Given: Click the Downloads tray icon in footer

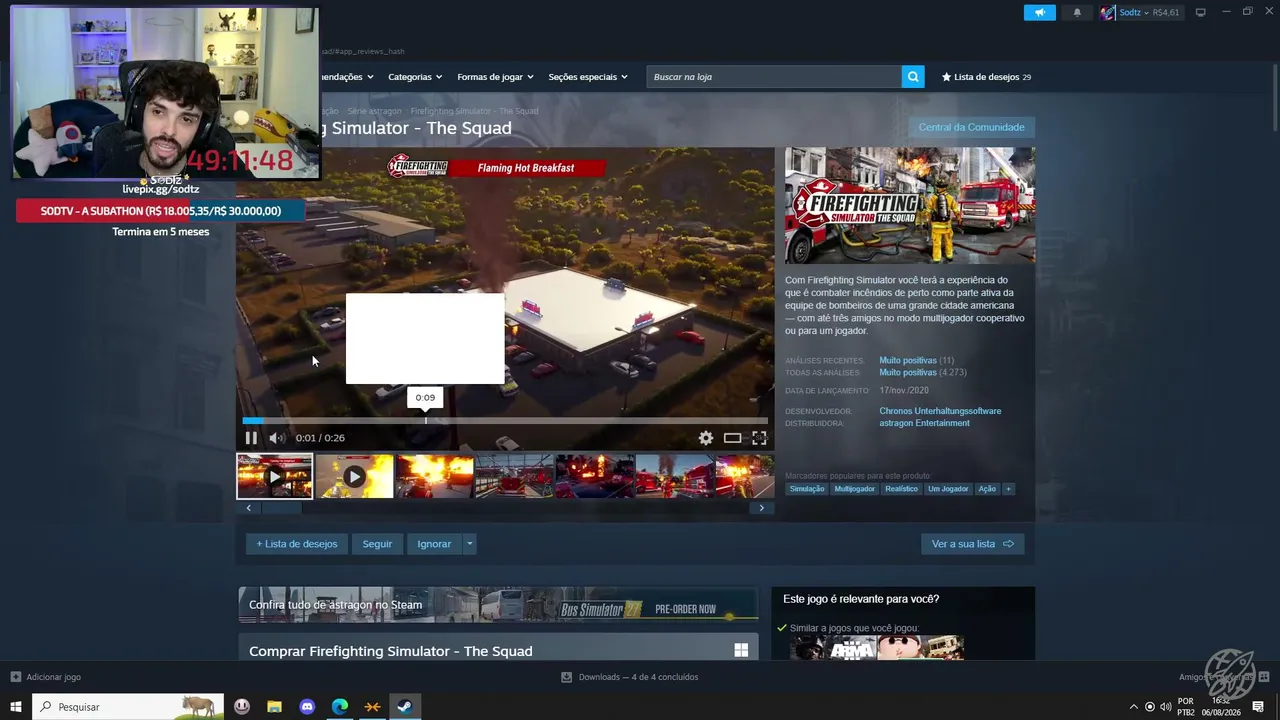Looking at the screenshot, I should tap(566, 677).
